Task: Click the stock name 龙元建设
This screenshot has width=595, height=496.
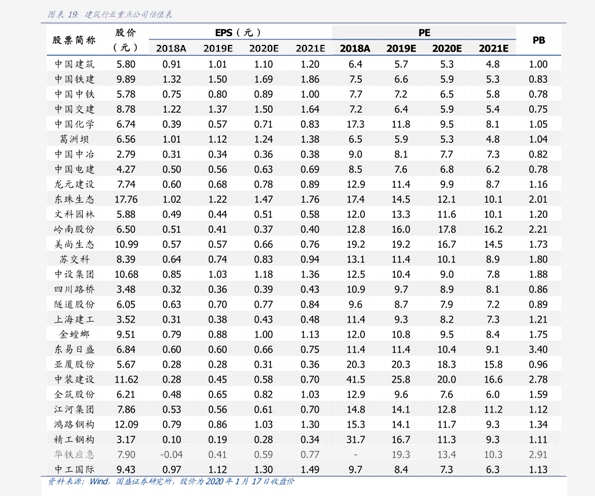Action: point(74,184)
